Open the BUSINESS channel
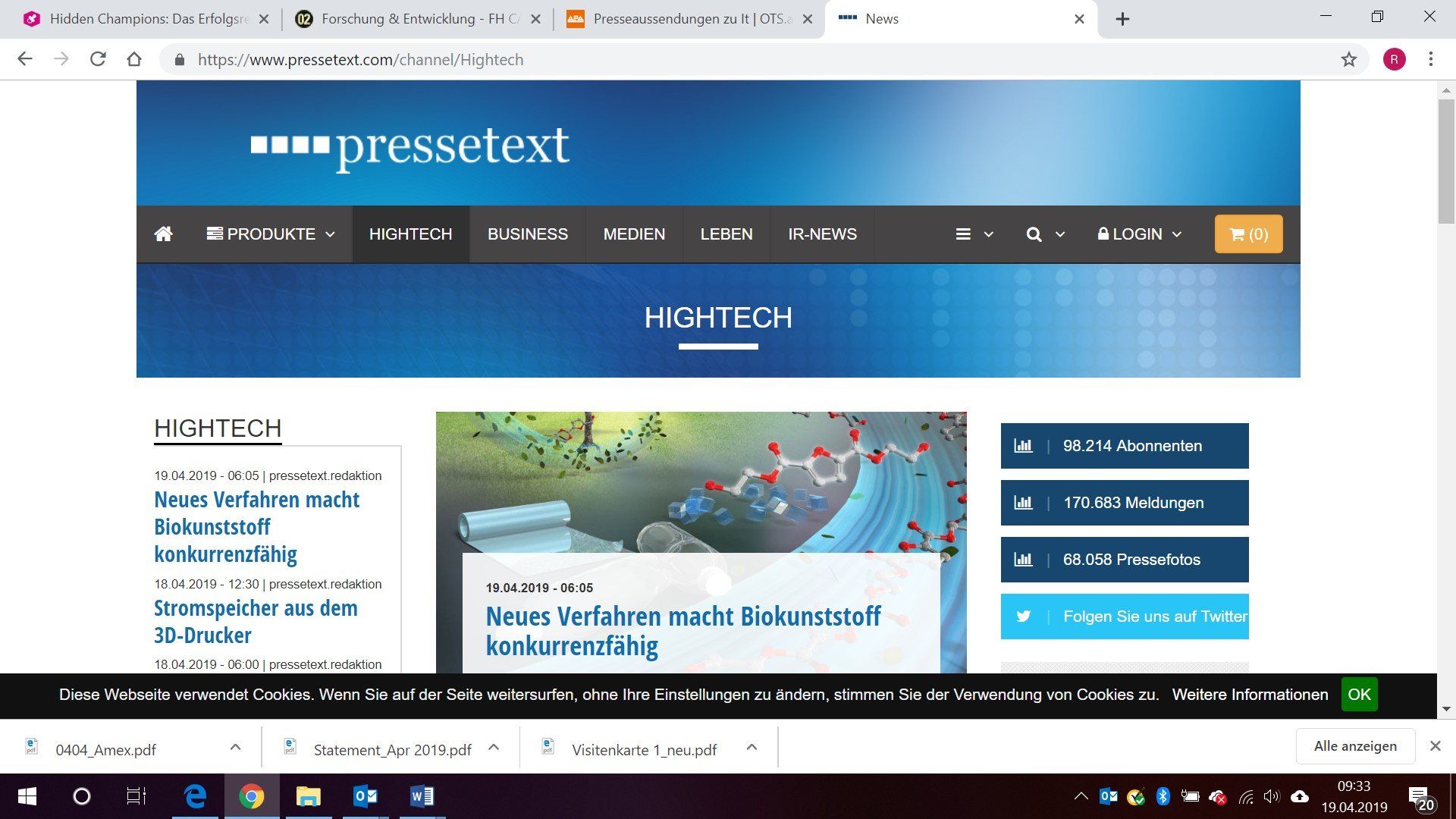 point(528,234)
